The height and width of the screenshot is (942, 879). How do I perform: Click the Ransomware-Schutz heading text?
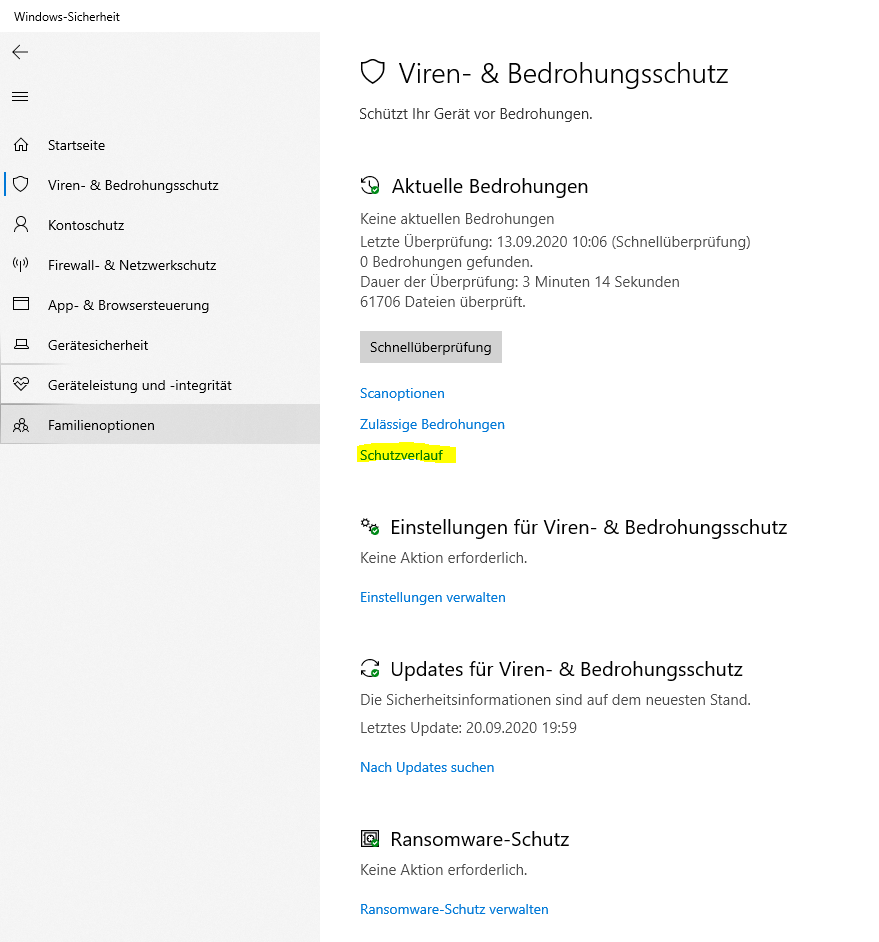point(479,839)
